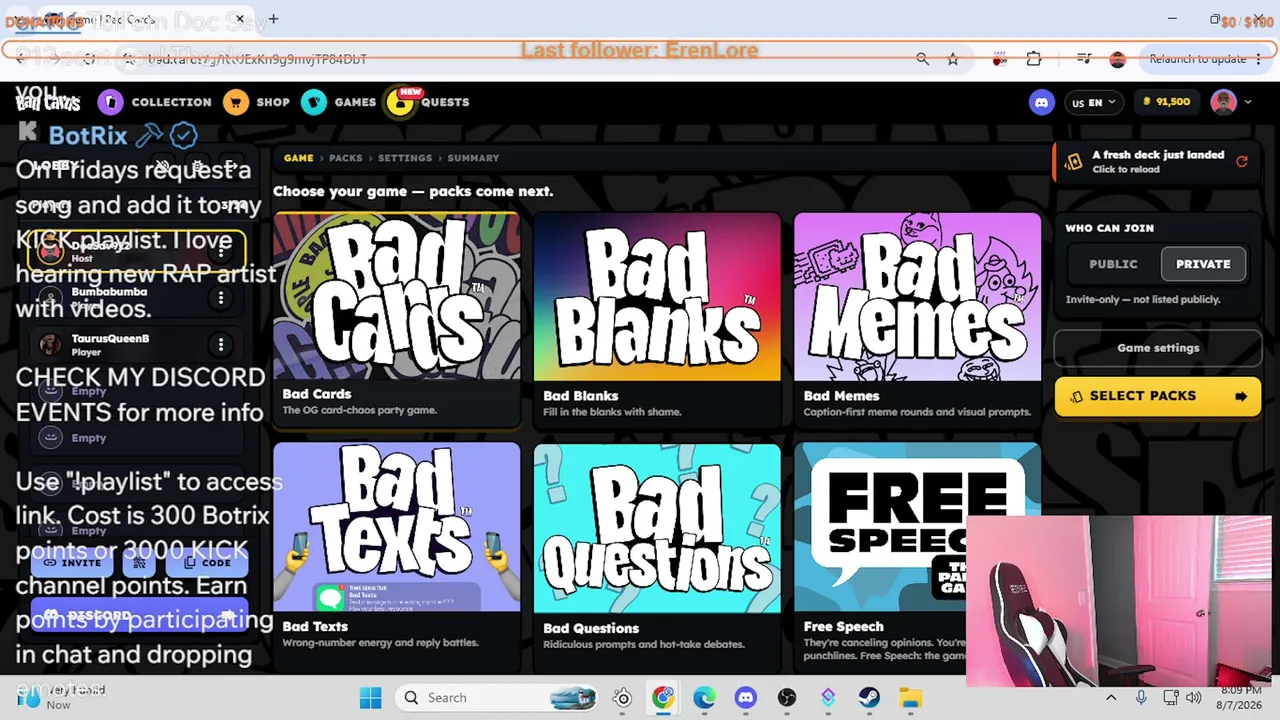Click Relaunch to update

tap(1198, 59)
